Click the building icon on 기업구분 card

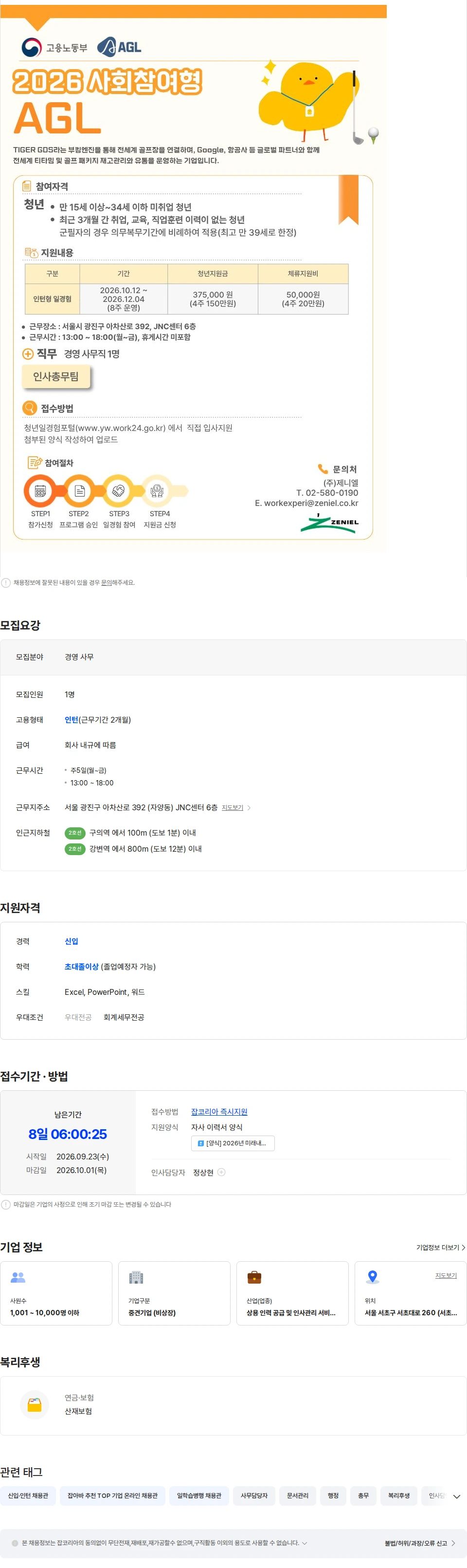point(136,1277)
